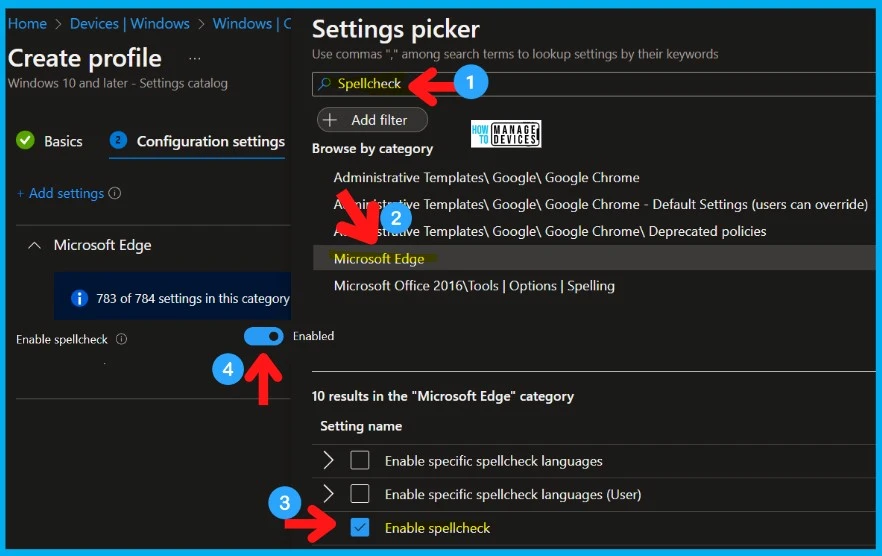Click 10 results in the Microsoft Edge category
This screenshot has width=882, height=556.
[x=443, y=396]
